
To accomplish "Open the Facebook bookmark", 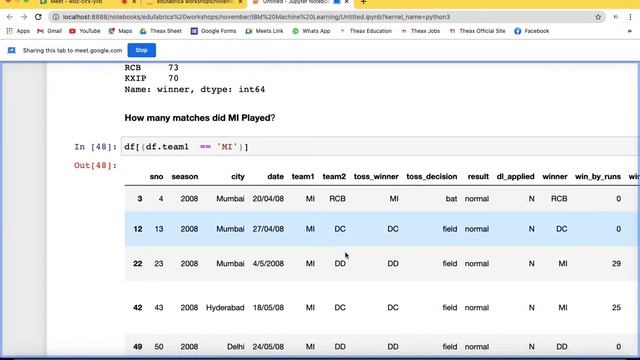I will pyautogui.click(x=531, y=31).
